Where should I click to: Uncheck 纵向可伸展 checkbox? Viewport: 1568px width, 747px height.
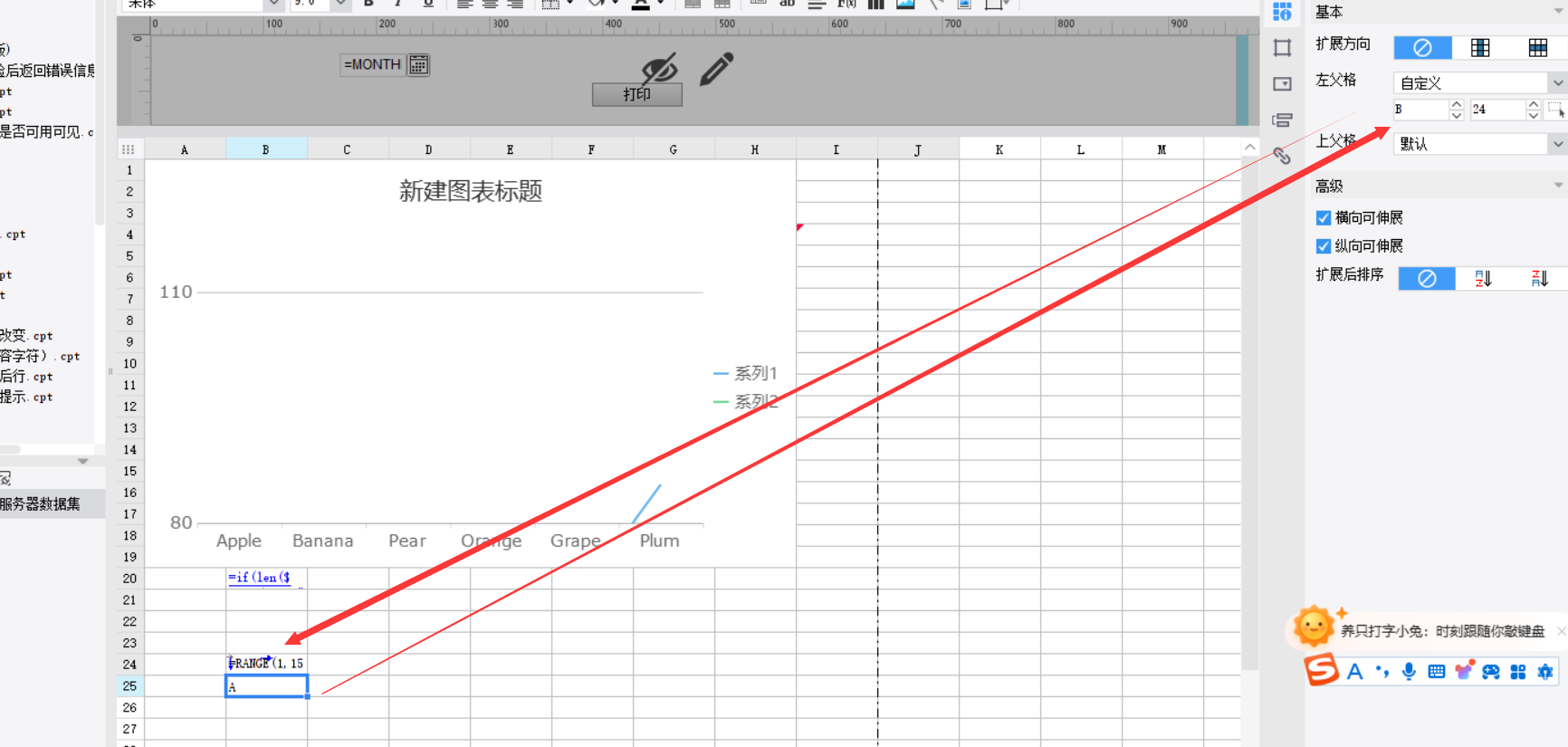pos(1324,246)
